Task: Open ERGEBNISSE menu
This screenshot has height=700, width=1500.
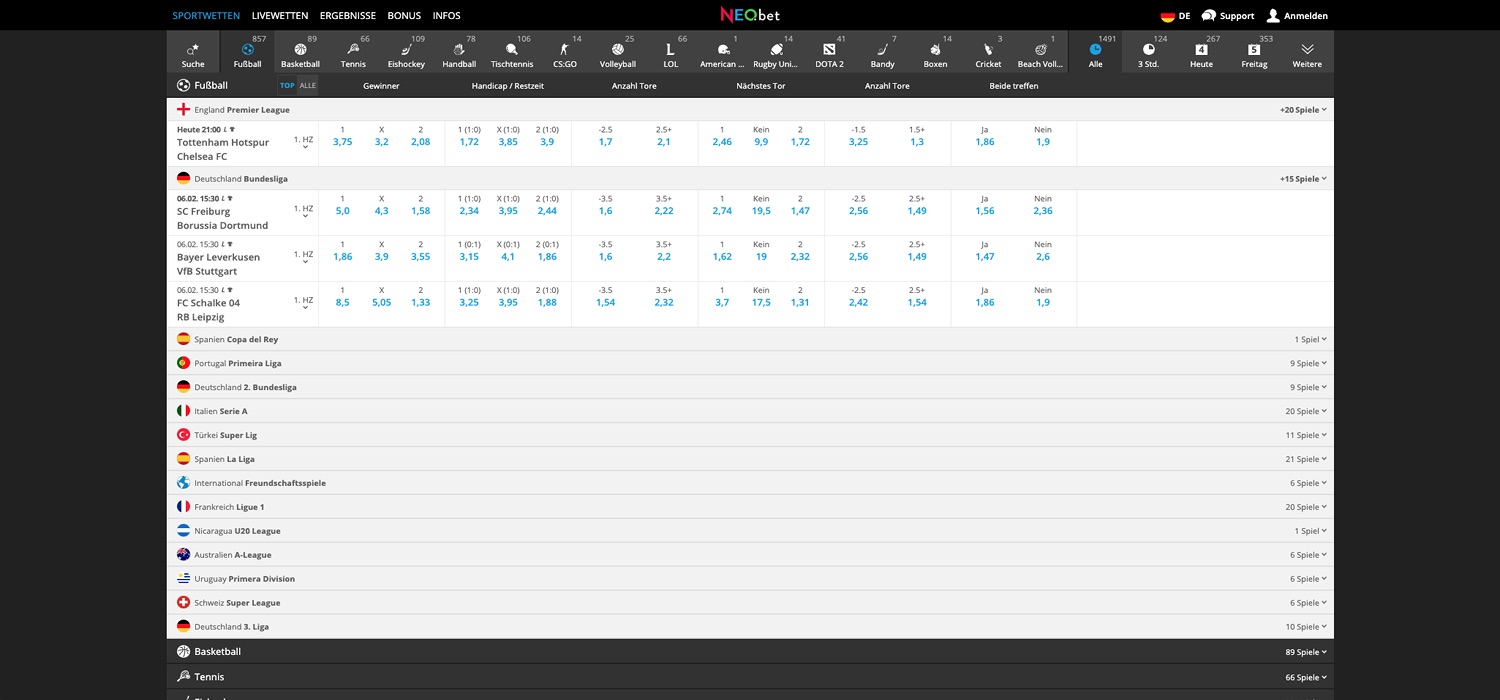Action: (348, 16)
